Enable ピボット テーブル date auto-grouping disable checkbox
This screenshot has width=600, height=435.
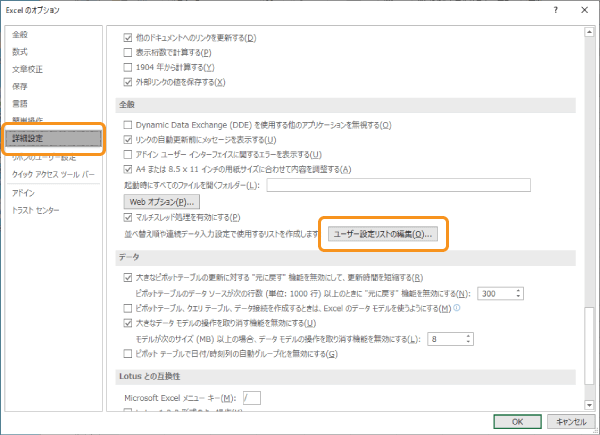(128, 354)
